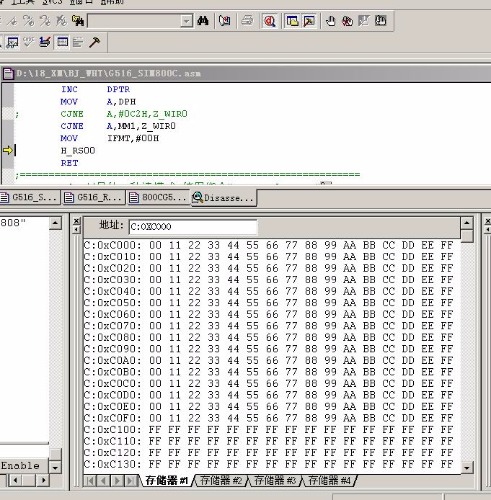Switch to 800CG5... editor tab
The image size is (491, 500).
point(158,197)
